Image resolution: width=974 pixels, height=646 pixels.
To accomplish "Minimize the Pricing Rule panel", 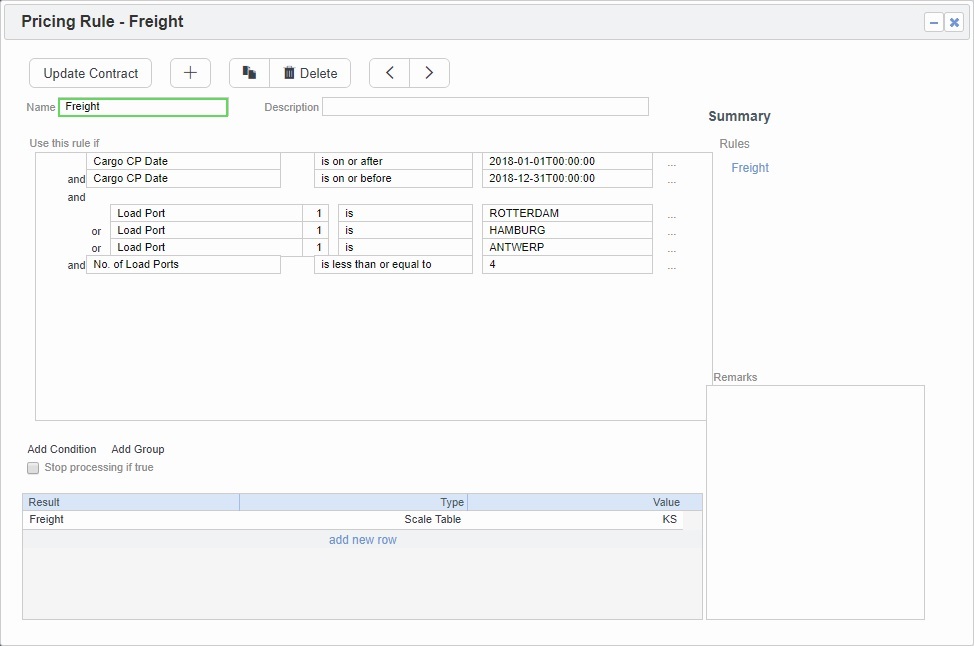I will pyautogui.click(x=934, y=22).
